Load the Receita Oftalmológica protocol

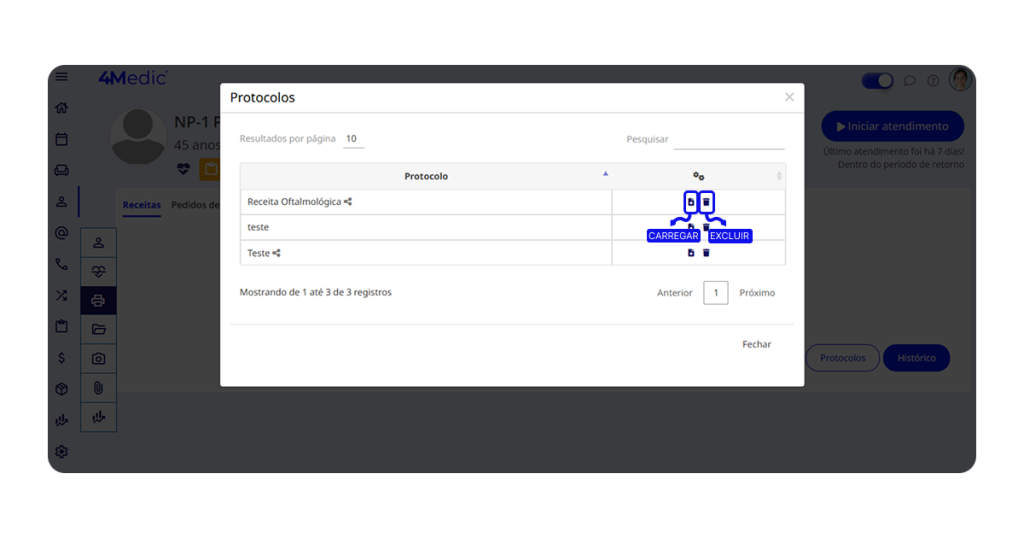pyautogui.click(x=691, y=202)
